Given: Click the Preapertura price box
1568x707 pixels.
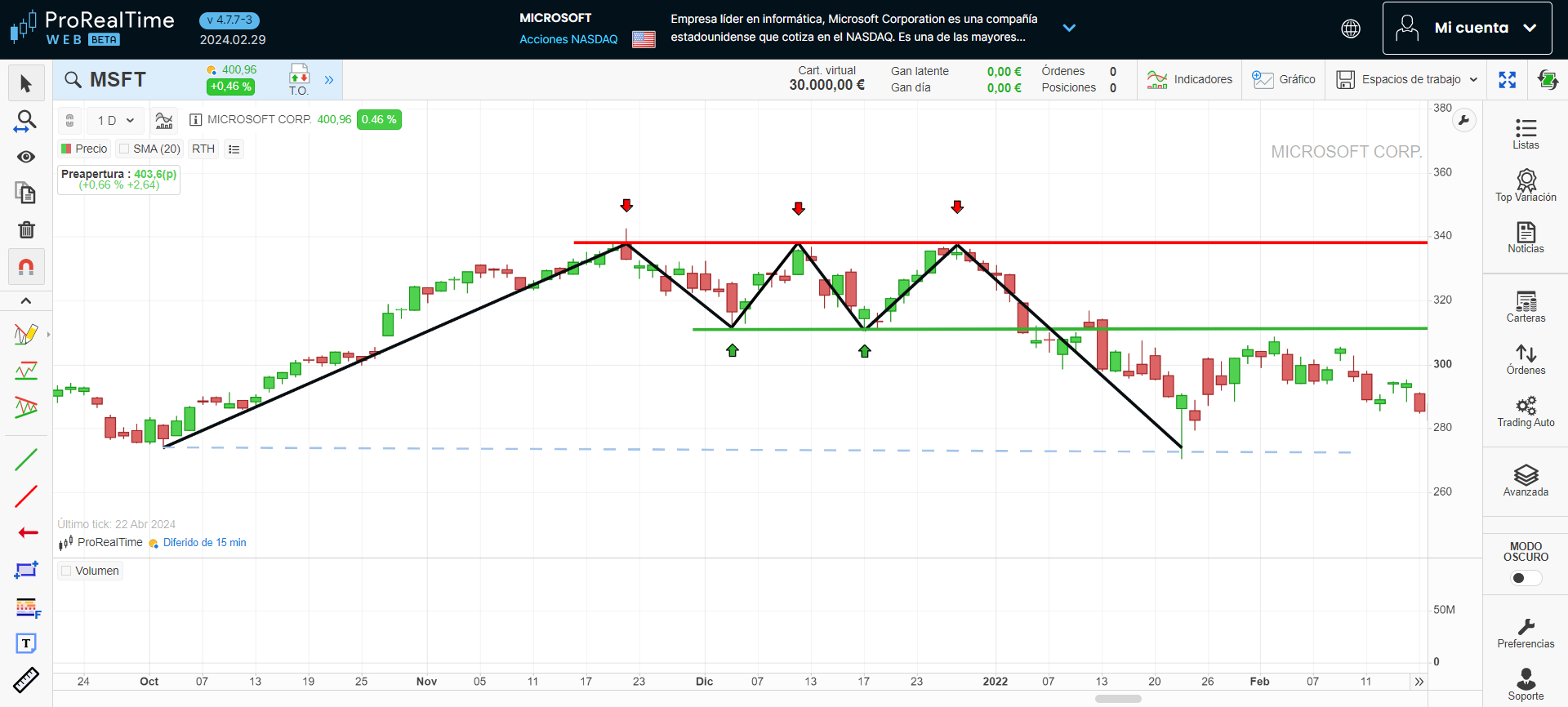Looking at the screenshot, I should 119,180.
